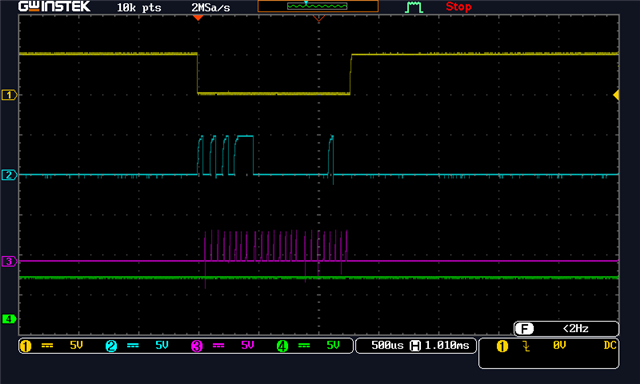Click the 500us time base readout
This screenshot has width=640, height=384.
[387, 346]
